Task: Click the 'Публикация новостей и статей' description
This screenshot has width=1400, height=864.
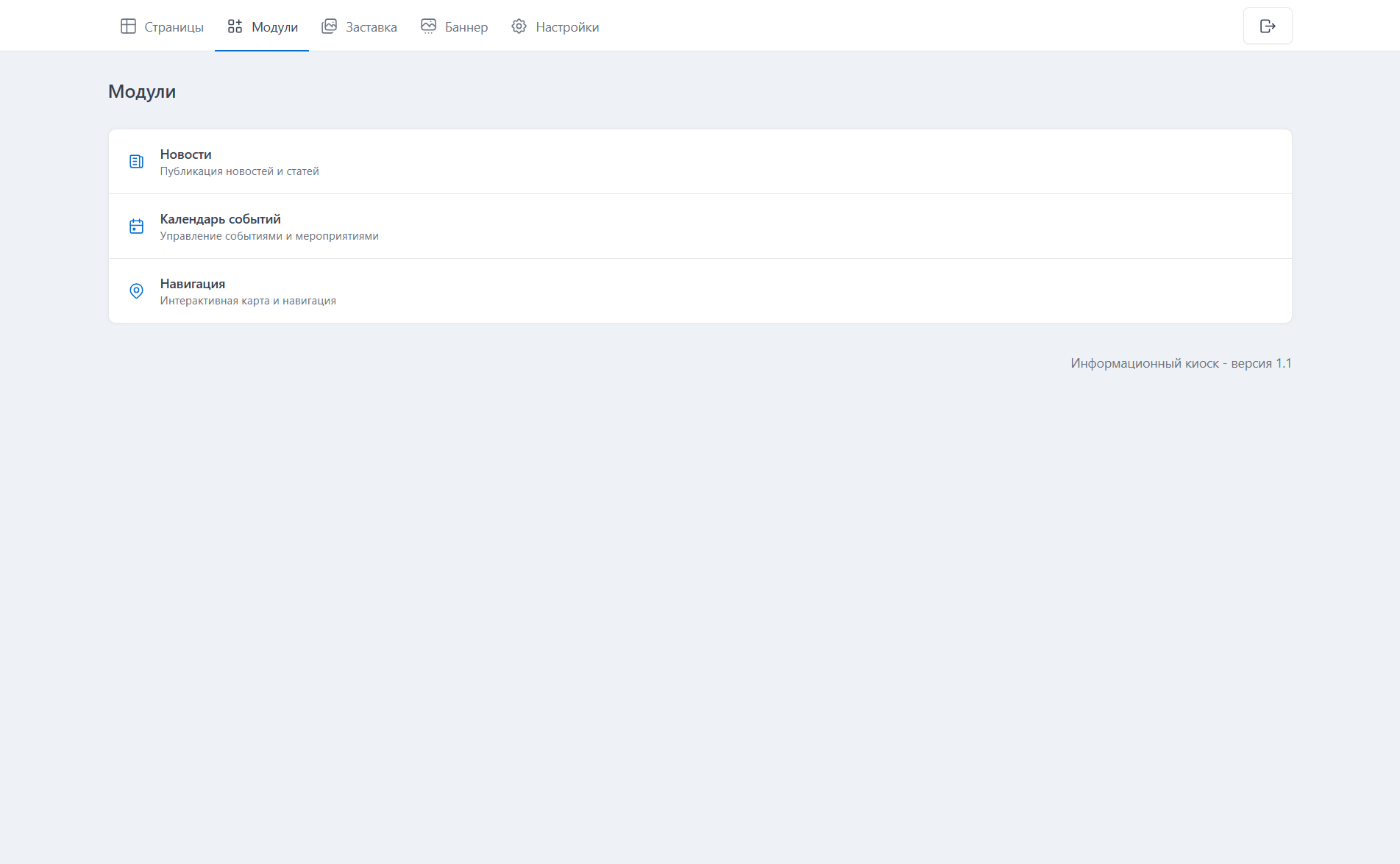Action: pyautogui.click(x=239, y=171)
